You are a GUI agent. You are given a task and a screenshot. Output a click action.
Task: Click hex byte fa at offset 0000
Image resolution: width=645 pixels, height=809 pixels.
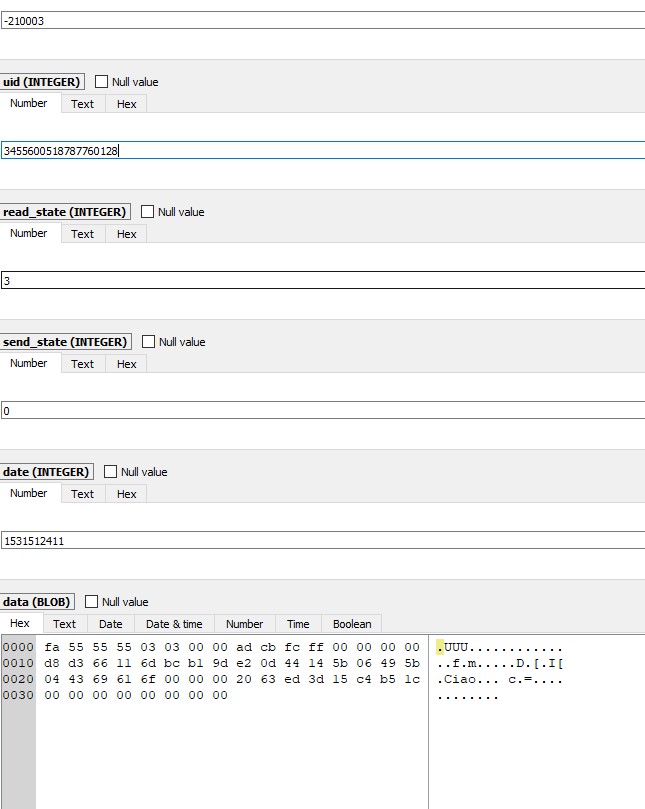click(52, 647)
